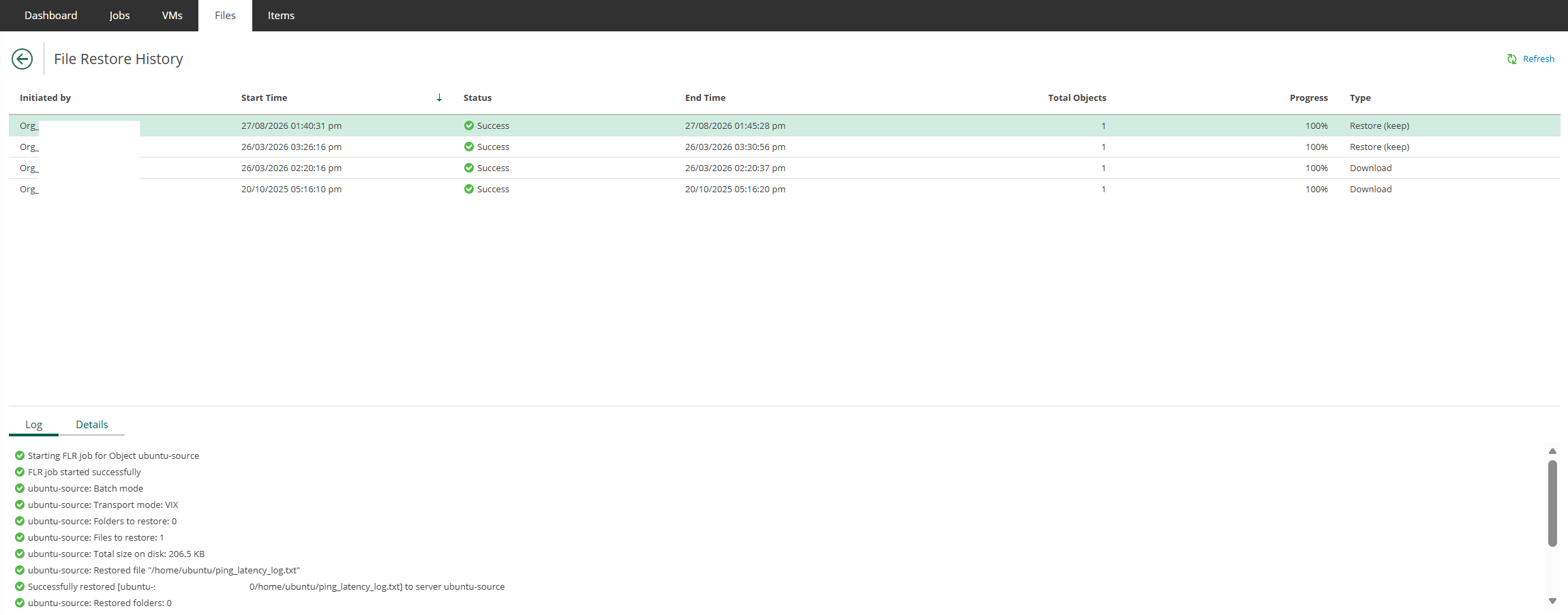Click check icon beside Restored folders: 0
This screenshot has width=1568, height=615.
tap(20, 603)
